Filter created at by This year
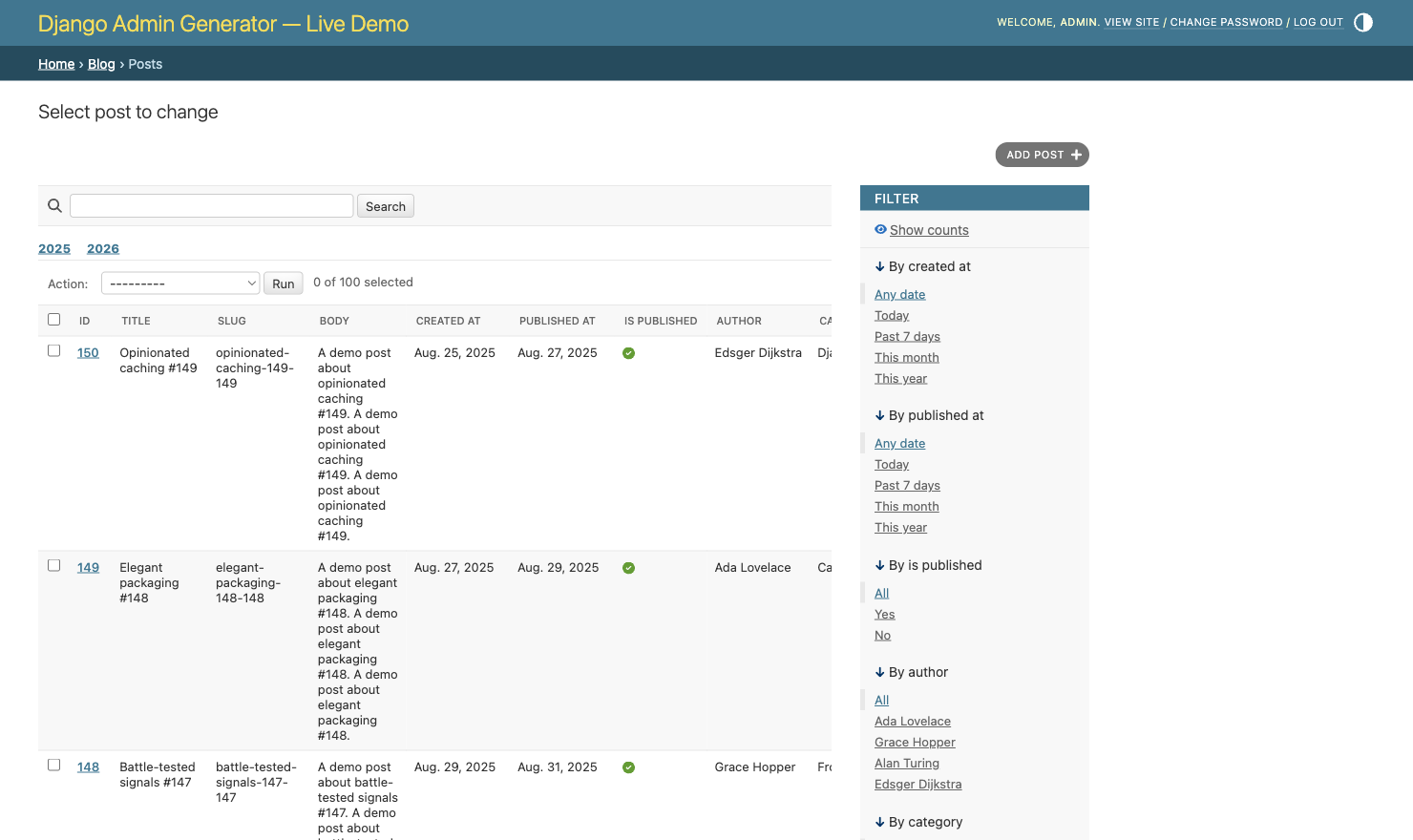This screenshot has height=840, width=1413. [x=900, y=379]
